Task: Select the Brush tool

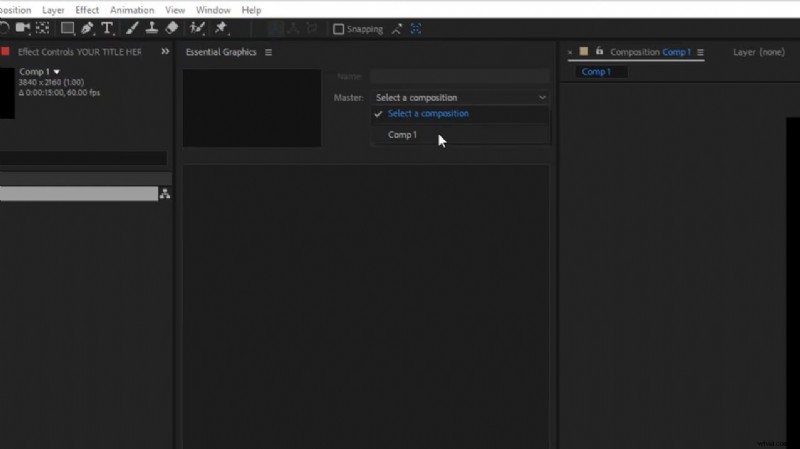Action: tap(132, 29)
